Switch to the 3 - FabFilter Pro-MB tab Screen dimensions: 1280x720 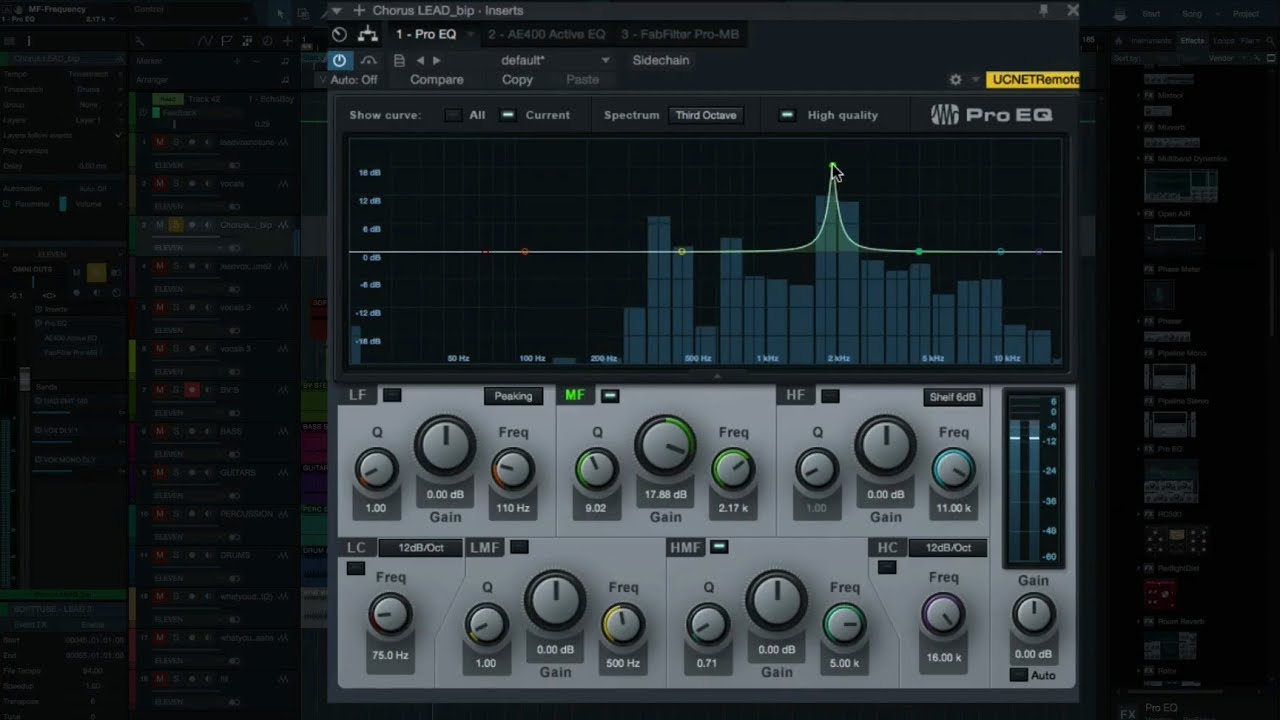(680, 34)
